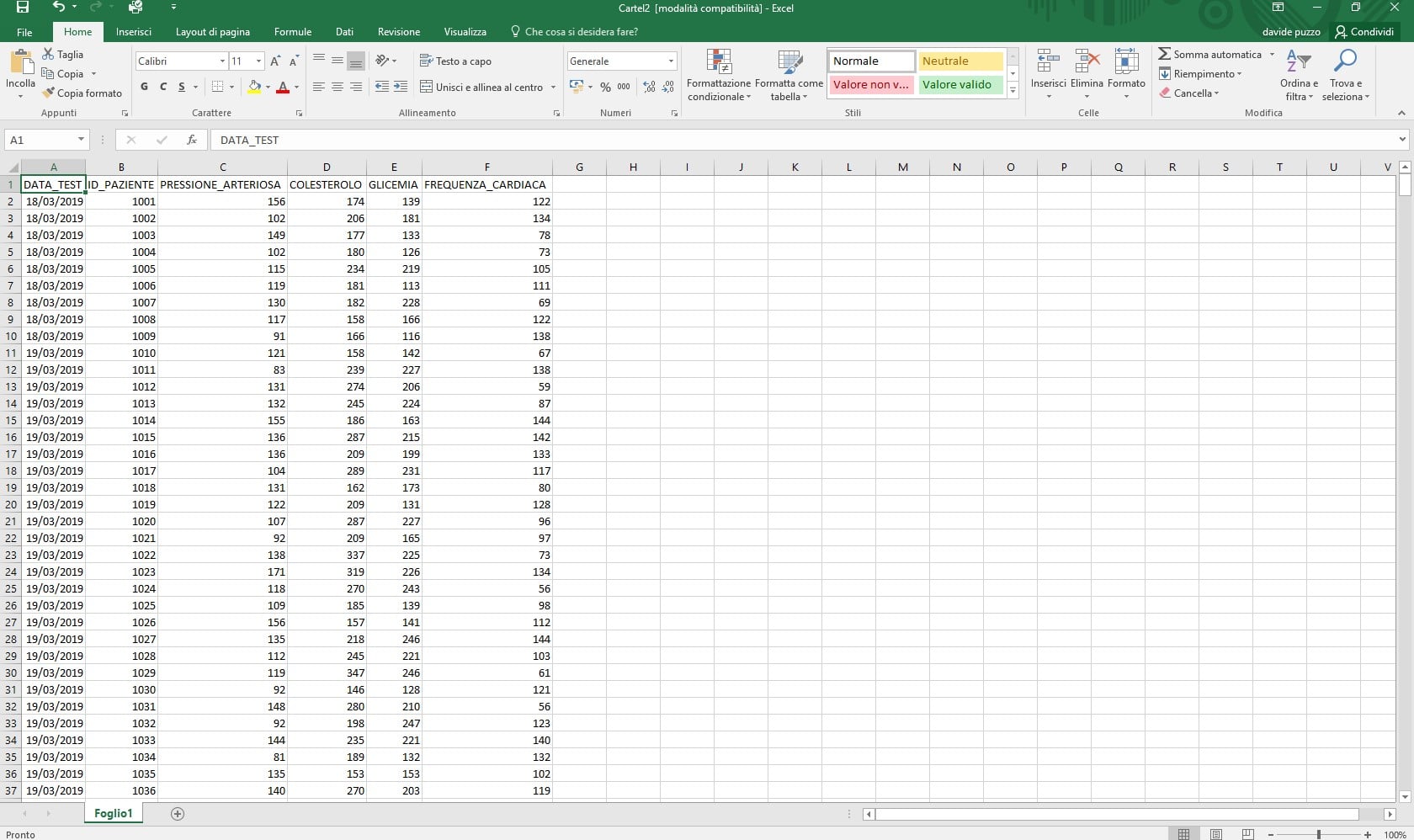Center text horizontally icon

tap(338, 87)
